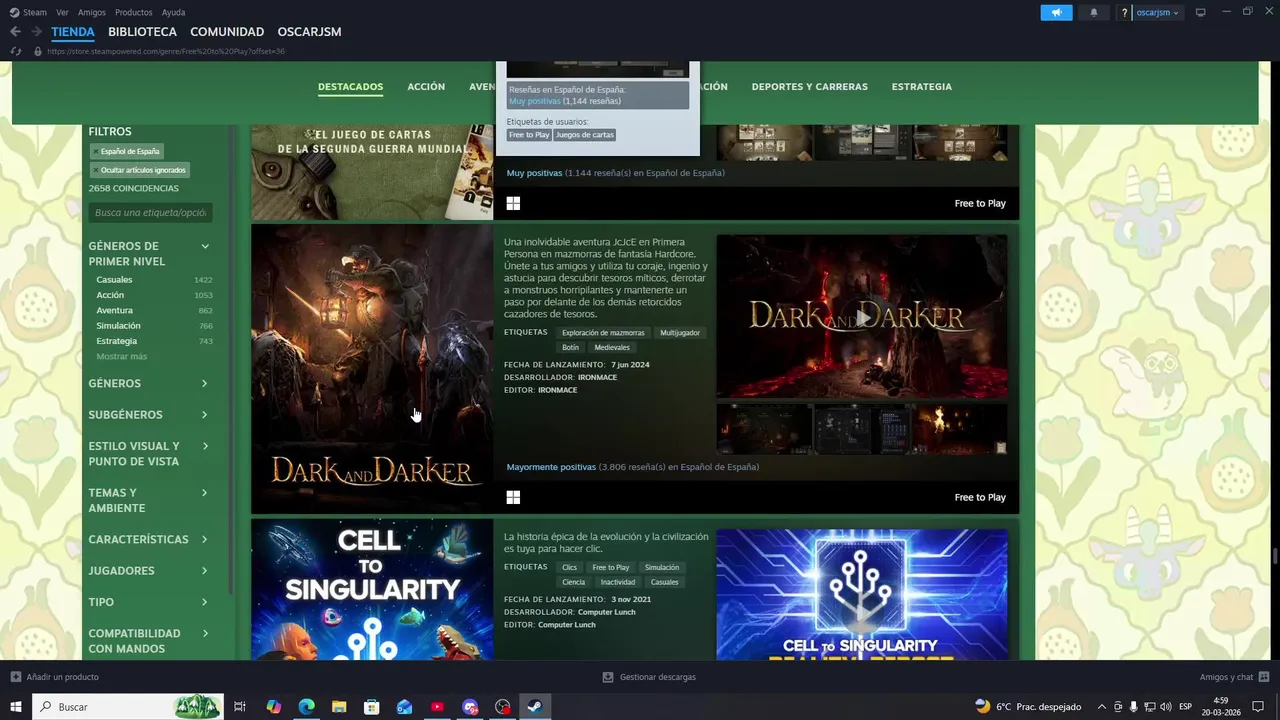Toggle the Casuales genre filter
Screen dimensions: 1280x720
point(154,280)
